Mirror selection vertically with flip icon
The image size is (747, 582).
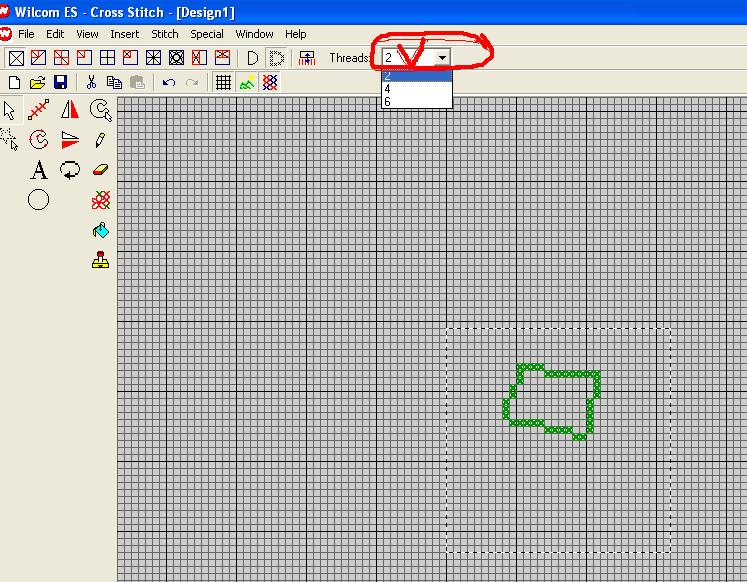coord(70,140)
